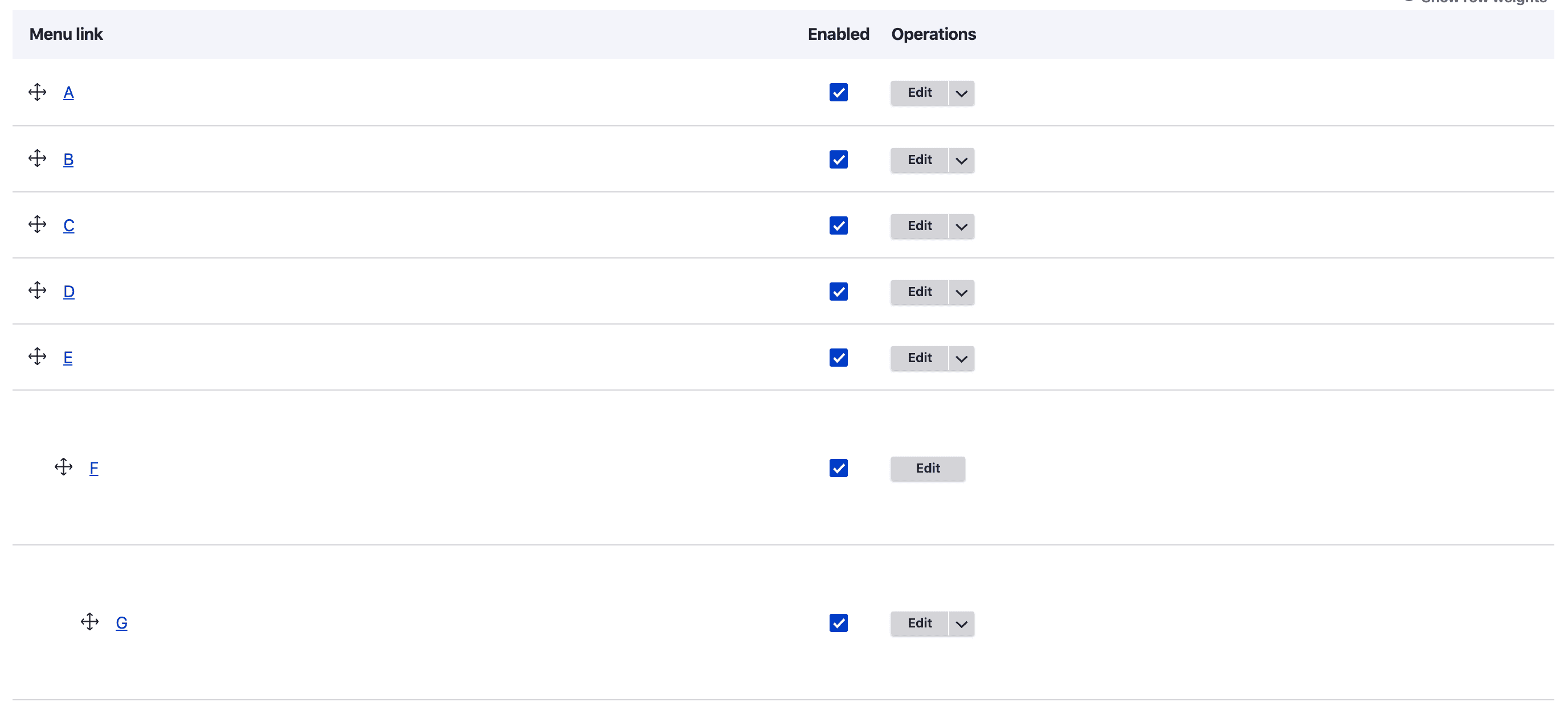Click the move handle beside link C
Viewport: 1568px width, 714px height.
coord(37,224)
